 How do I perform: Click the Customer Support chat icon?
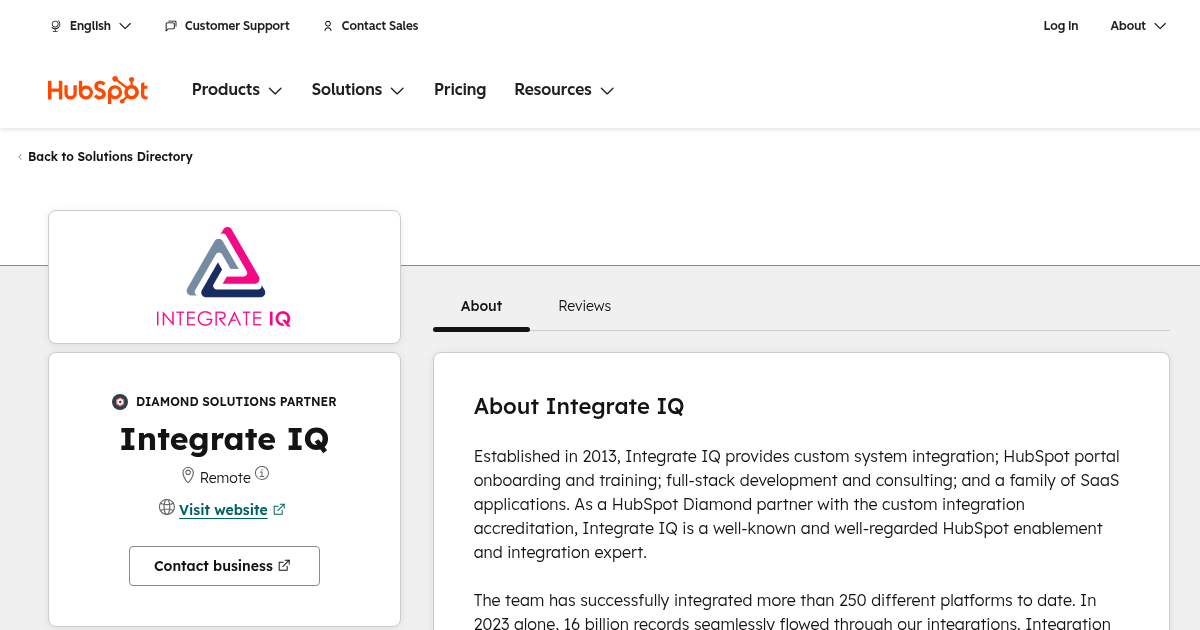171,26
